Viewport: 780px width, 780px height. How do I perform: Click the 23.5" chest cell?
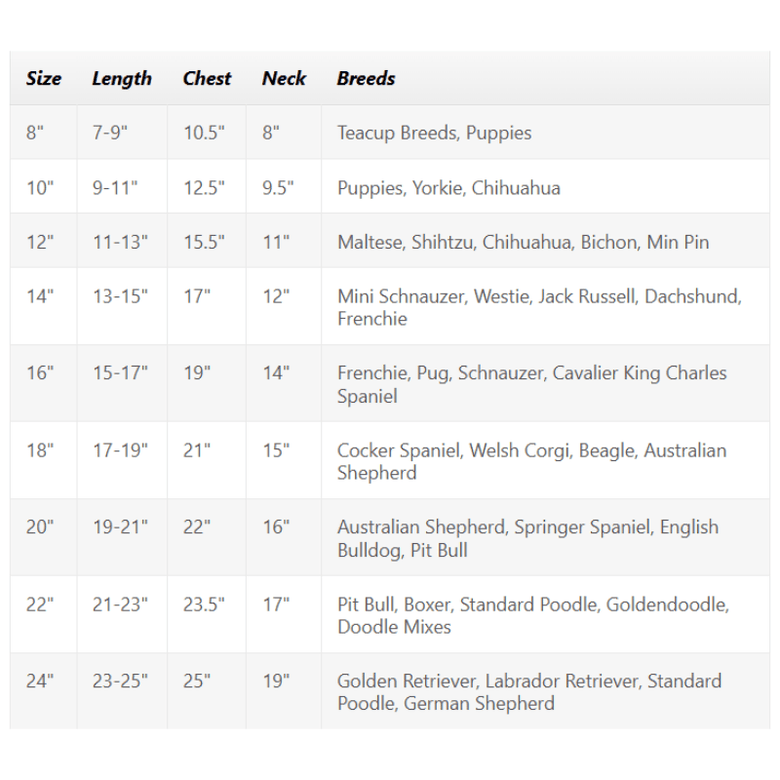pyautogui.click(x=207, y=614)
